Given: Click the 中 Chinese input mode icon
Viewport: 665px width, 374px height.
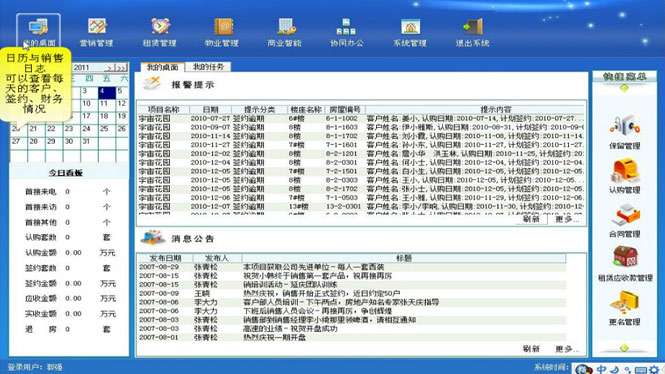Looking at the screenshot, I should click(601, 369).
